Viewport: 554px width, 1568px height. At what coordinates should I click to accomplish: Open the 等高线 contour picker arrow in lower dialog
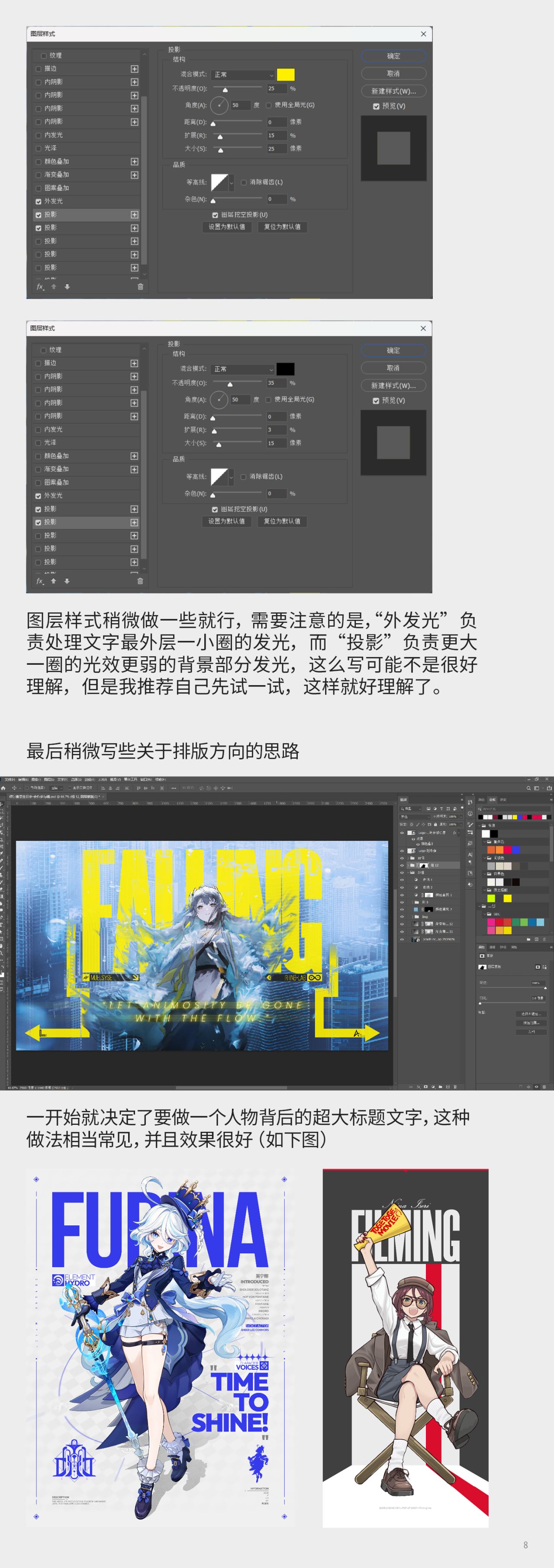pyautogui.click(x=232, y=477)
